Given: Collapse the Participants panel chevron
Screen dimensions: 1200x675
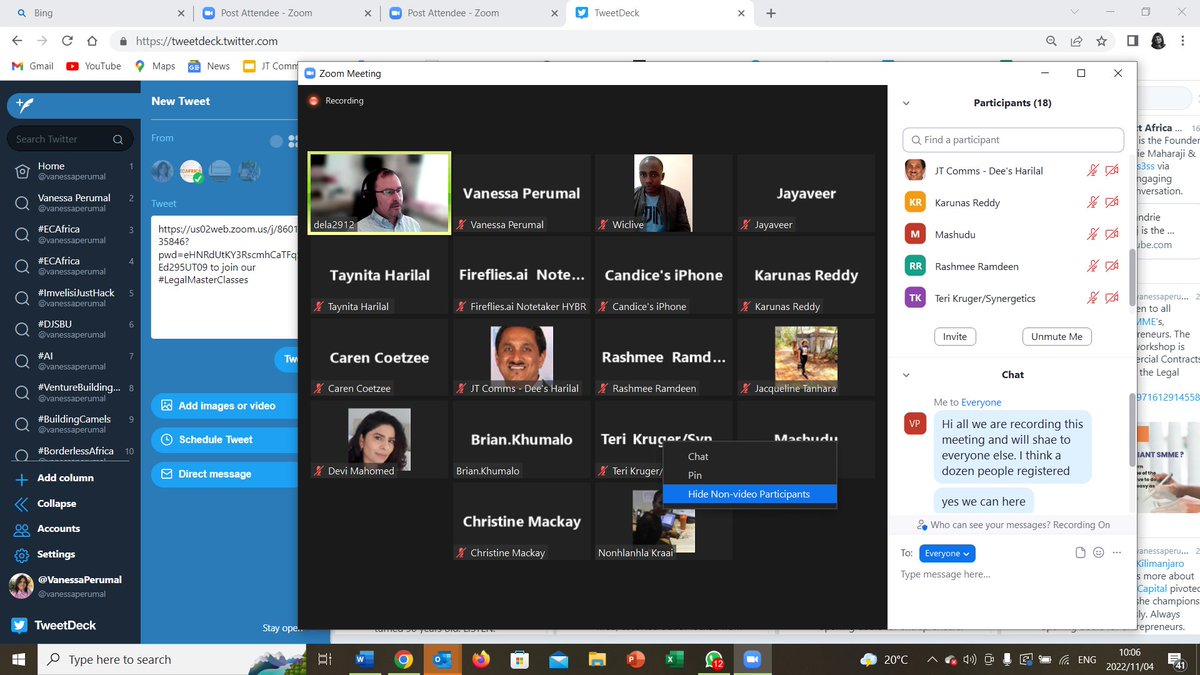Looking at the screenshot, I should click(907, 103).
